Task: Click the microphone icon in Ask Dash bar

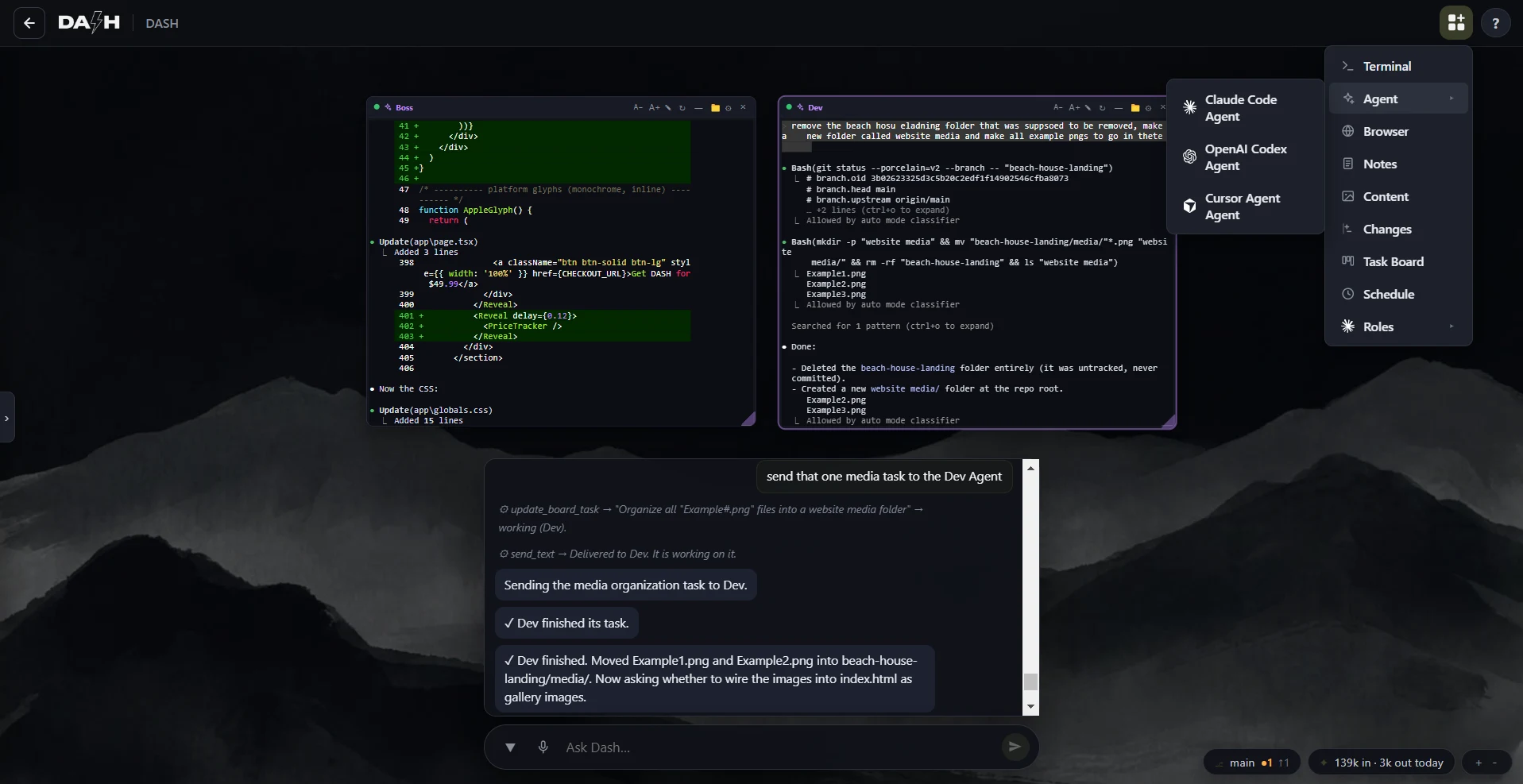Action: (x=543, y=747)
